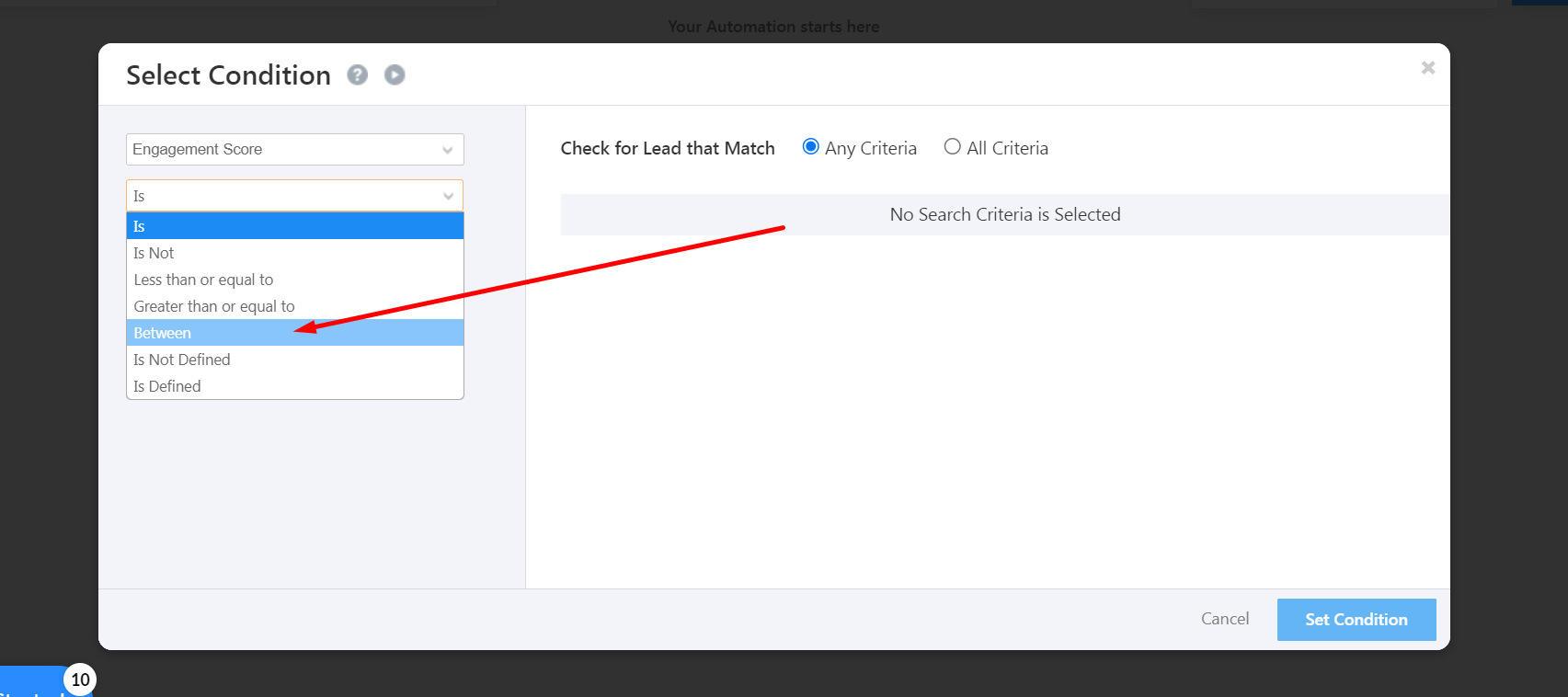Image resolution: width=1568 pixels, height=697 pixels.
Task: Select the Any Criteria radio button
Action: 810,147
